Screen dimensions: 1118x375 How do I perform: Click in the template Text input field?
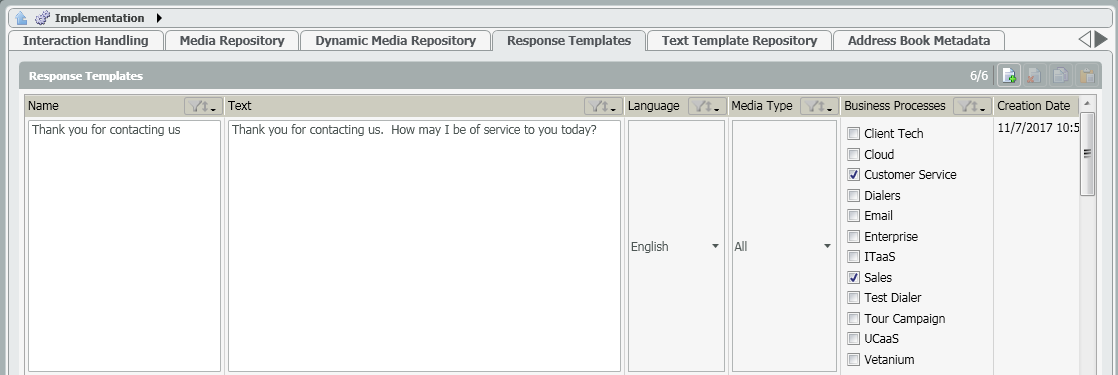pyautogui.click(x=424, y=246)
